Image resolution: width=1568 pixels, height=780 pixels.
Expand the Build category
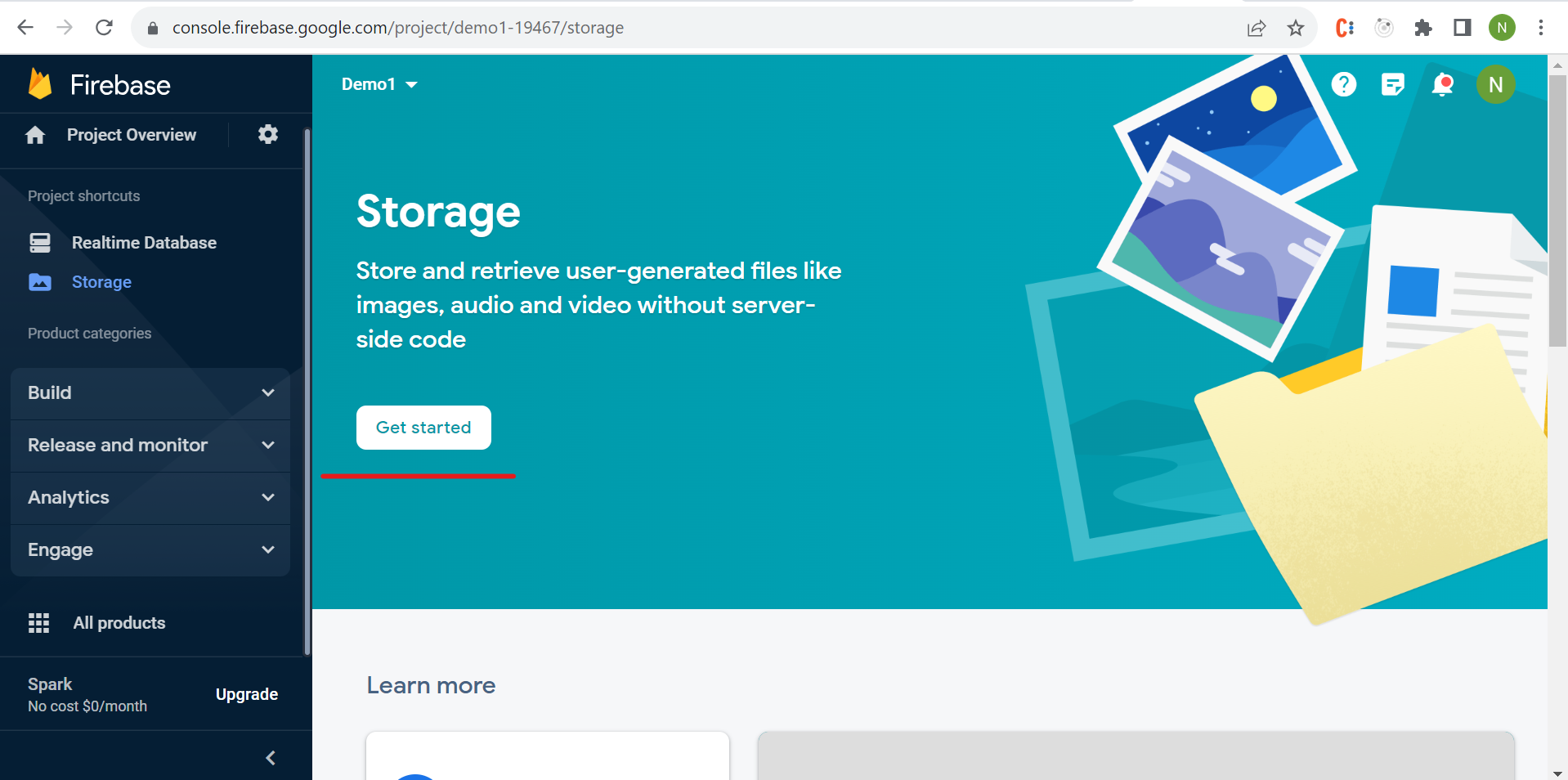[150, 393]
